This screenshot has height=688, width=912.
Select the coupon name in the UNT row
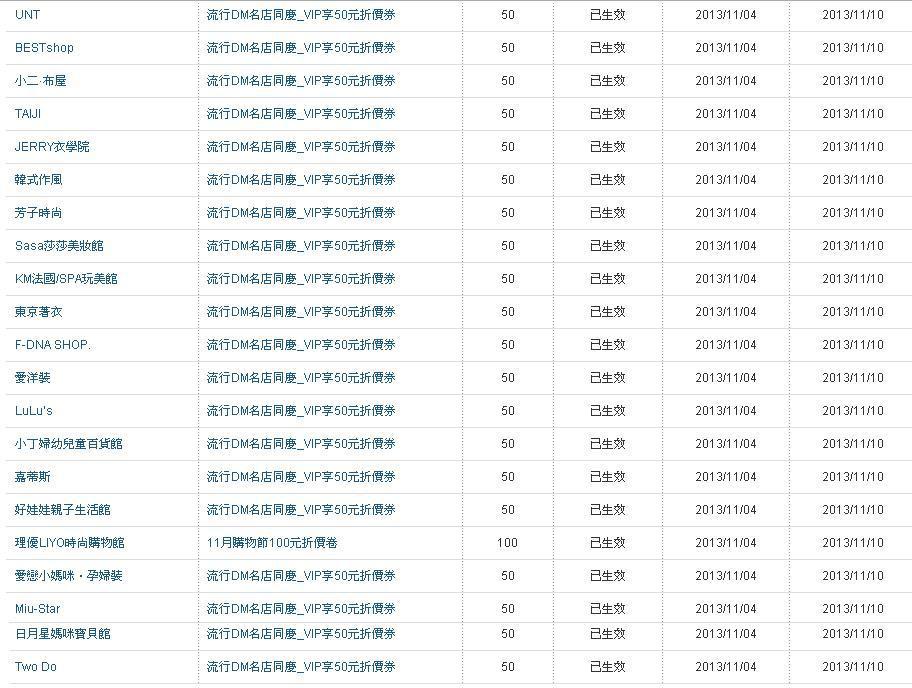pyautogui.click(x=301, y=15)
